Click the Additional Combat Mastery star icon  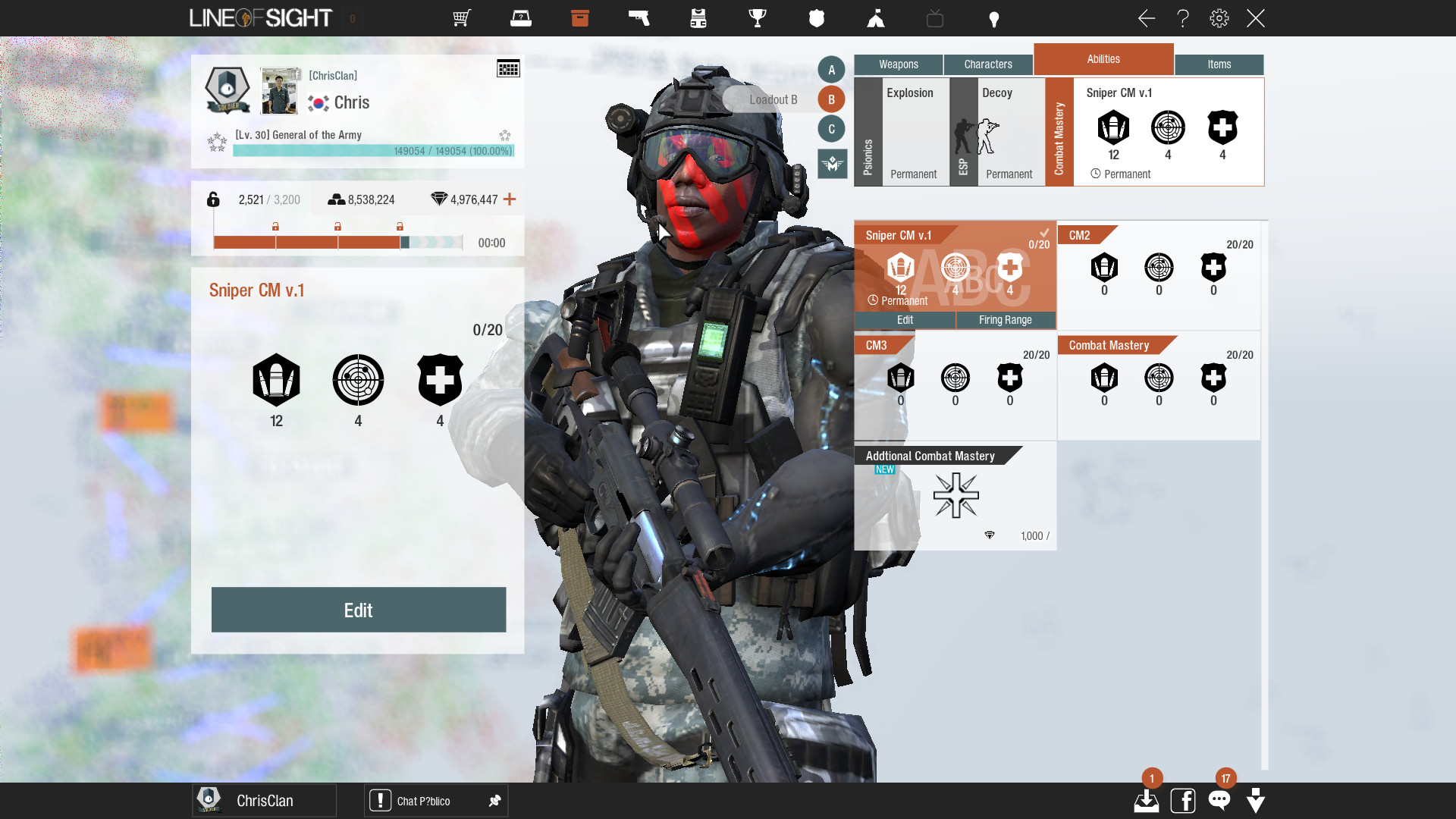pos(955,498)
